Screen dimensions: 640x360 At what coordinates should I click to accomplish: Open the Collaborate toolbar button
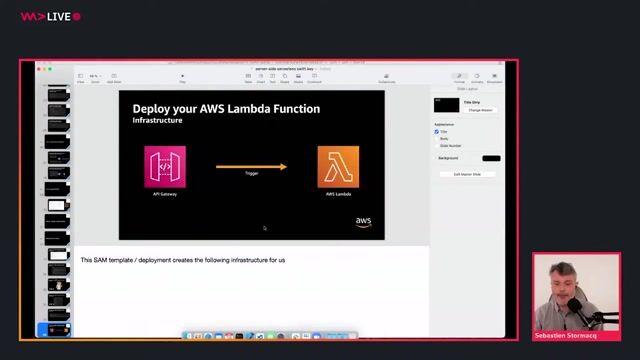tap(387, 78)
